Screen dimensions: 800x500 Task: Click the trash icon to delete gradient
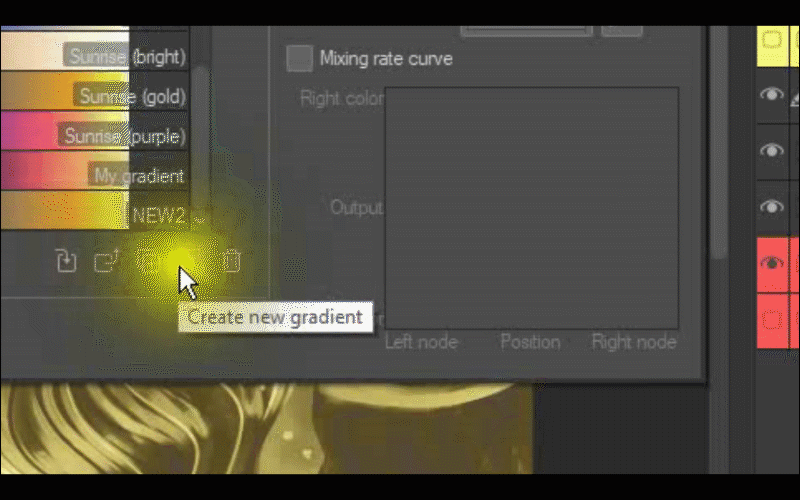click(231, 260)
